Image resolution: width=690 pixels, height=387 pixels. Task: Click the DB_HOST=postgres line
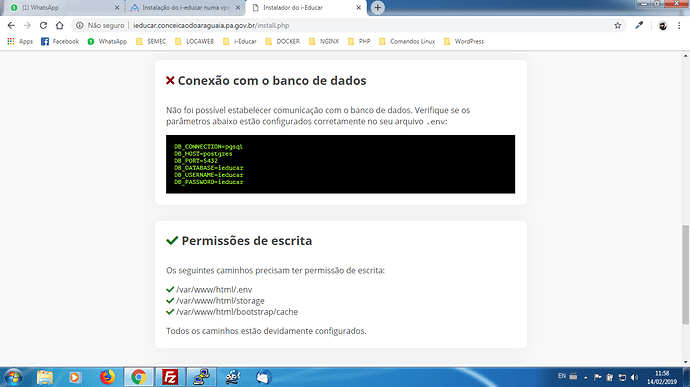coord(203,154)
